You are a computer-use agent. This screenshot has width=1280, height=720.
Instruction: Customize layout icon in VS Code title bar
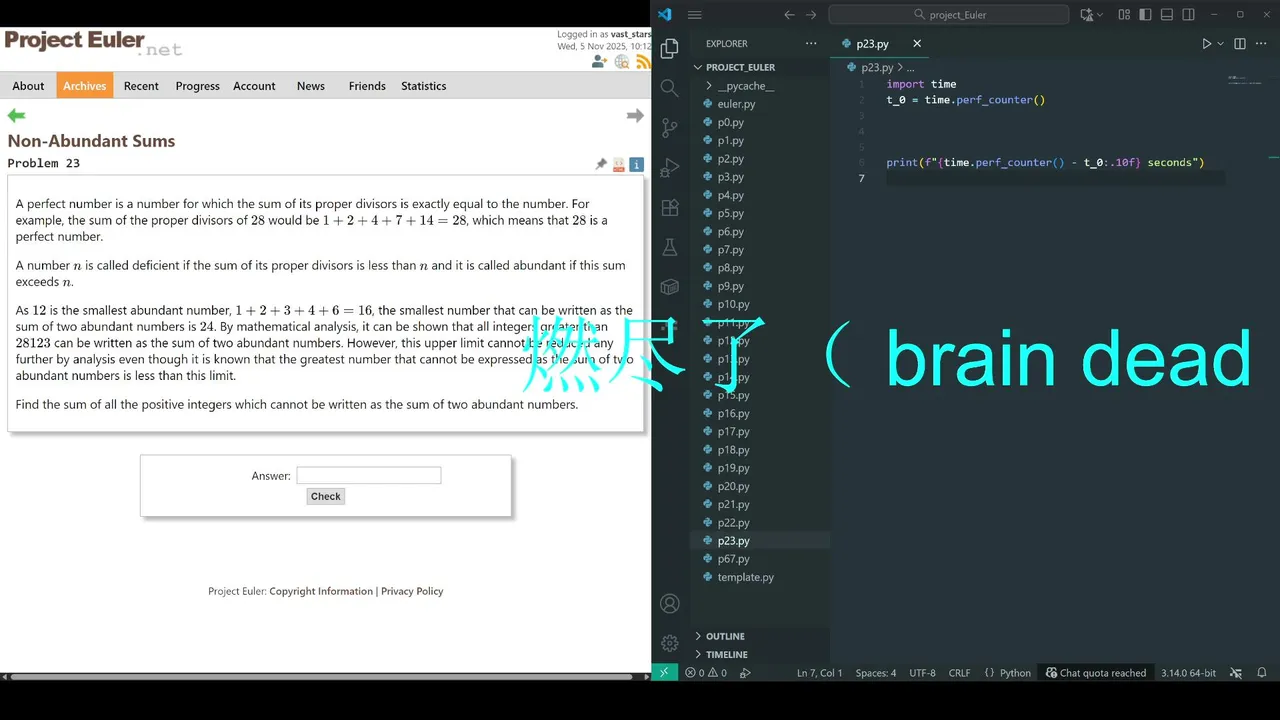point(1124,15)
